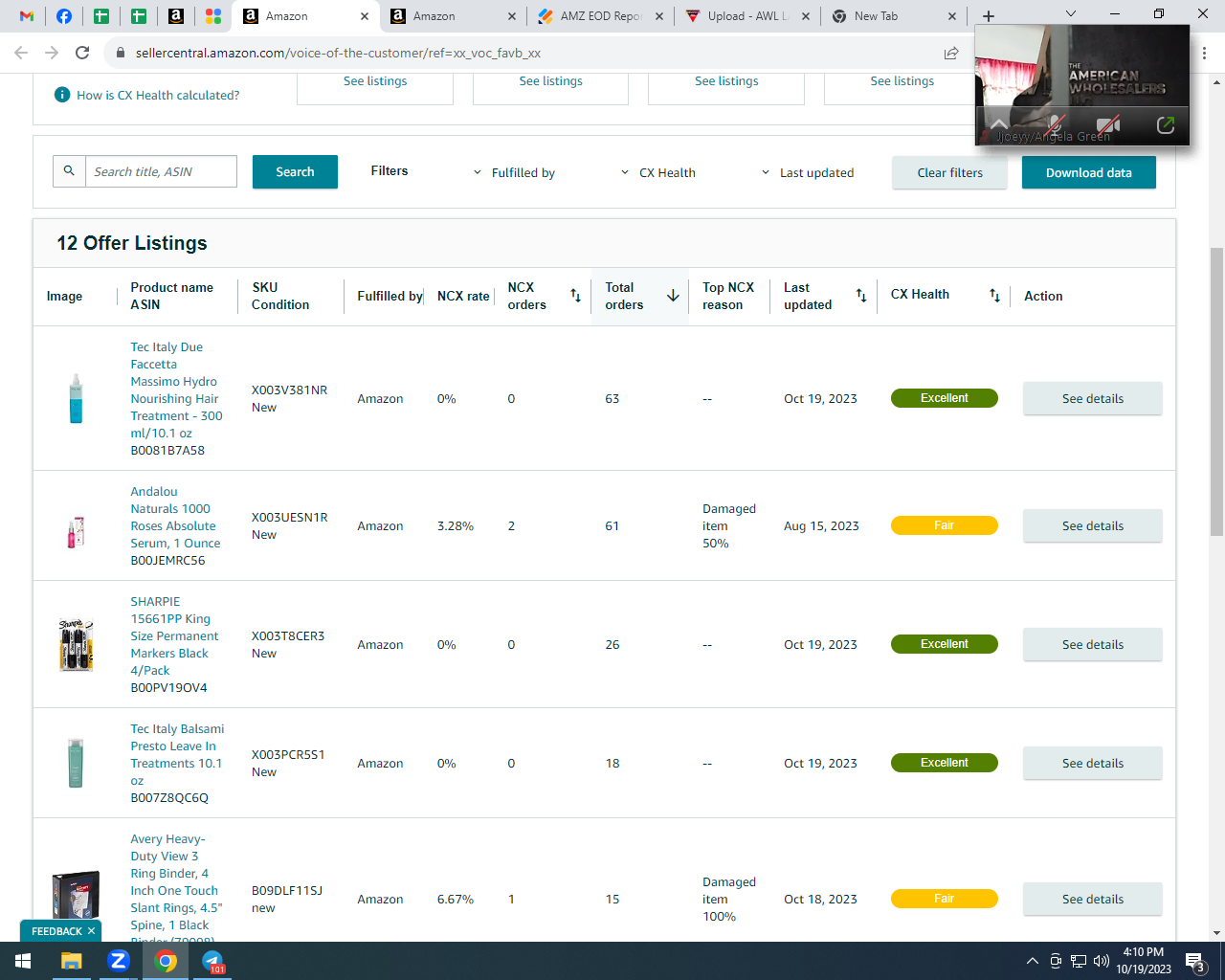Click the Search button
This screenshot has height=980, width=1225.
point(295,171)
